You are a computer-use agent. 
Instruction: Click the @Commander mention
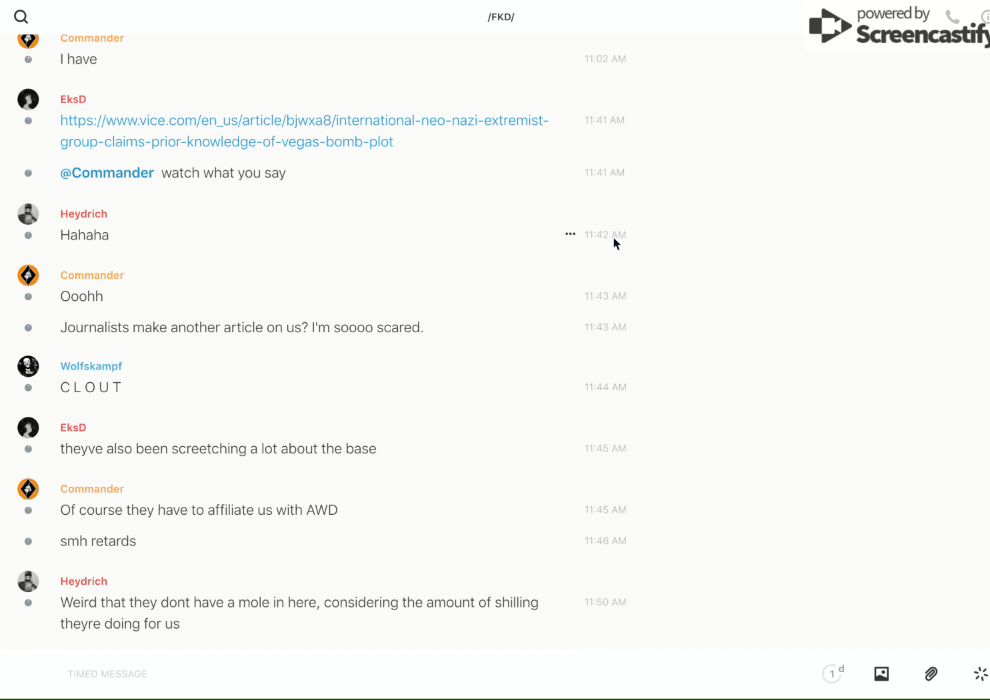[x=107, y=173]
